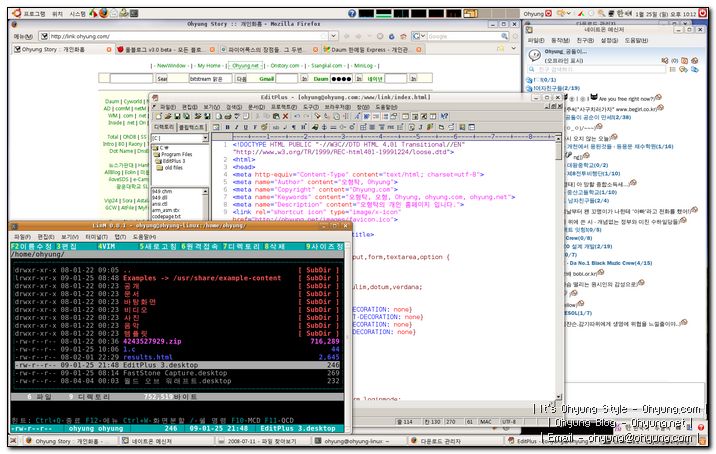Open the tab list dropdown at Firefox tab bar end
This screenshot has height=454, width=716.
(x=514, y=48)
